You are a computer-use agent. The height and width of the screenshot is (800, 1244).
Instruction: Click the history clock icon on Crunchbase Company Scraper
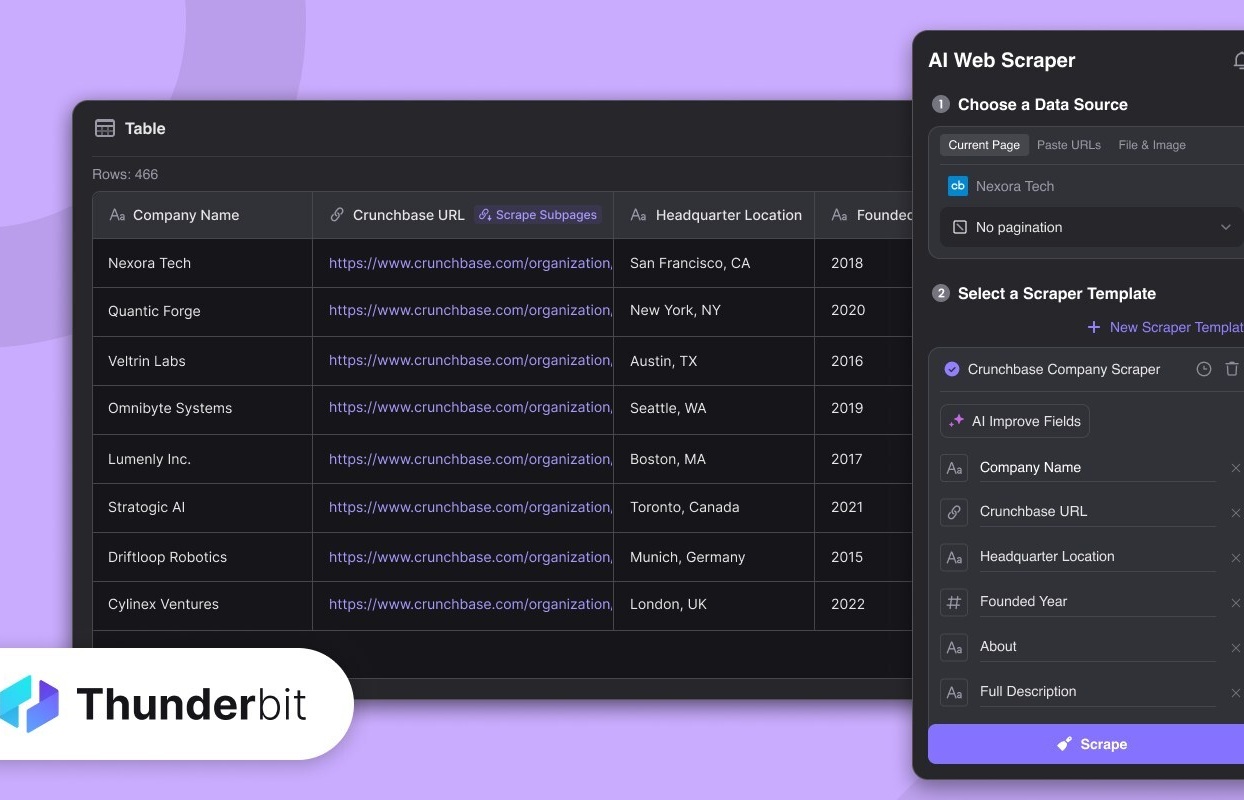click(x=1204, y=369)
